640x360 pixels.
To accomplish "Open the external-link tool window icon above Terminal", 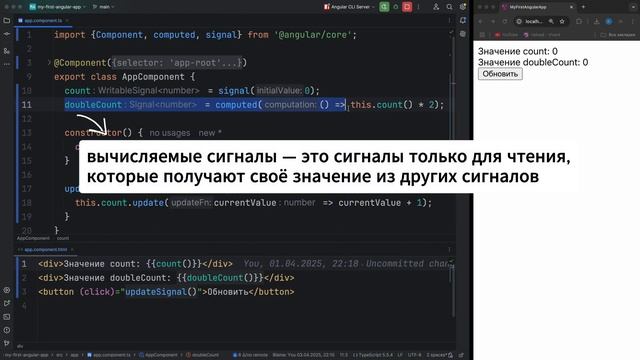I will [7, 303].
